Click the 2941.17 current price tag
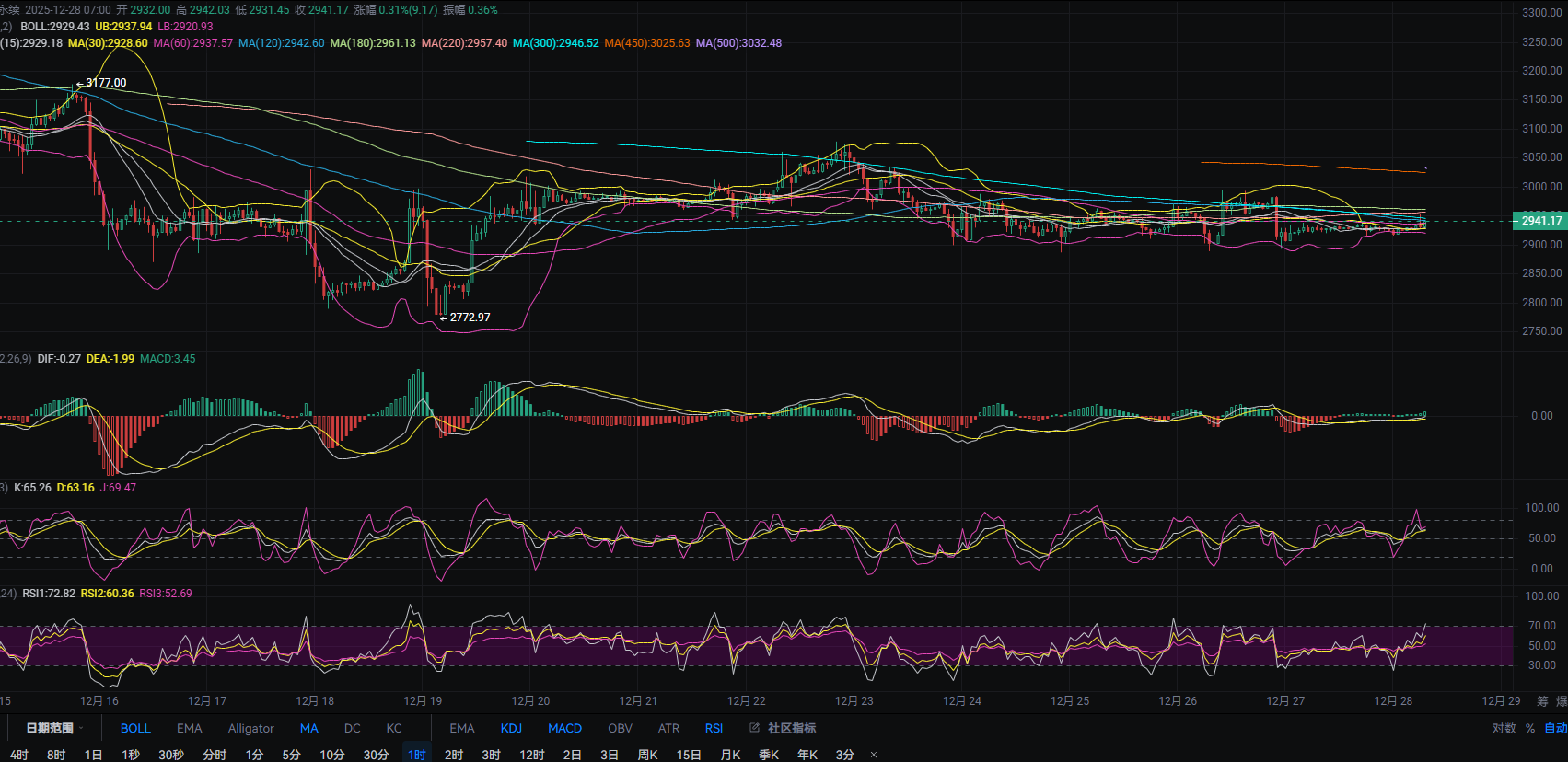This screenshot has height=762, width=1568. pos(1540,221)
